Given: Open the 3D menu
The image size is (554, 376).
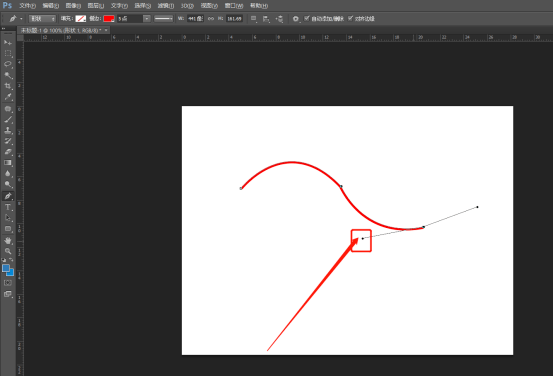Looking at the screenshot, I should pos(187,6).
